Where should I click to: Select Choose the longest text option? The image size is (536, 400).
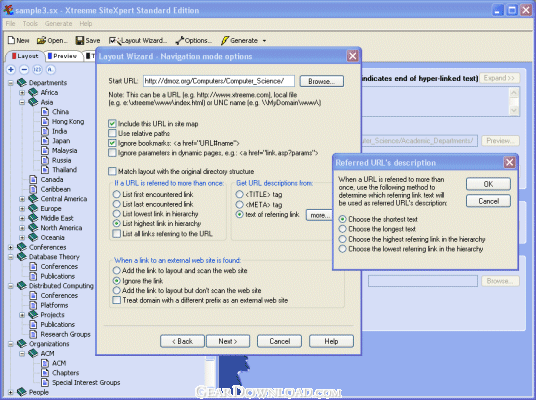pos(343,229)
